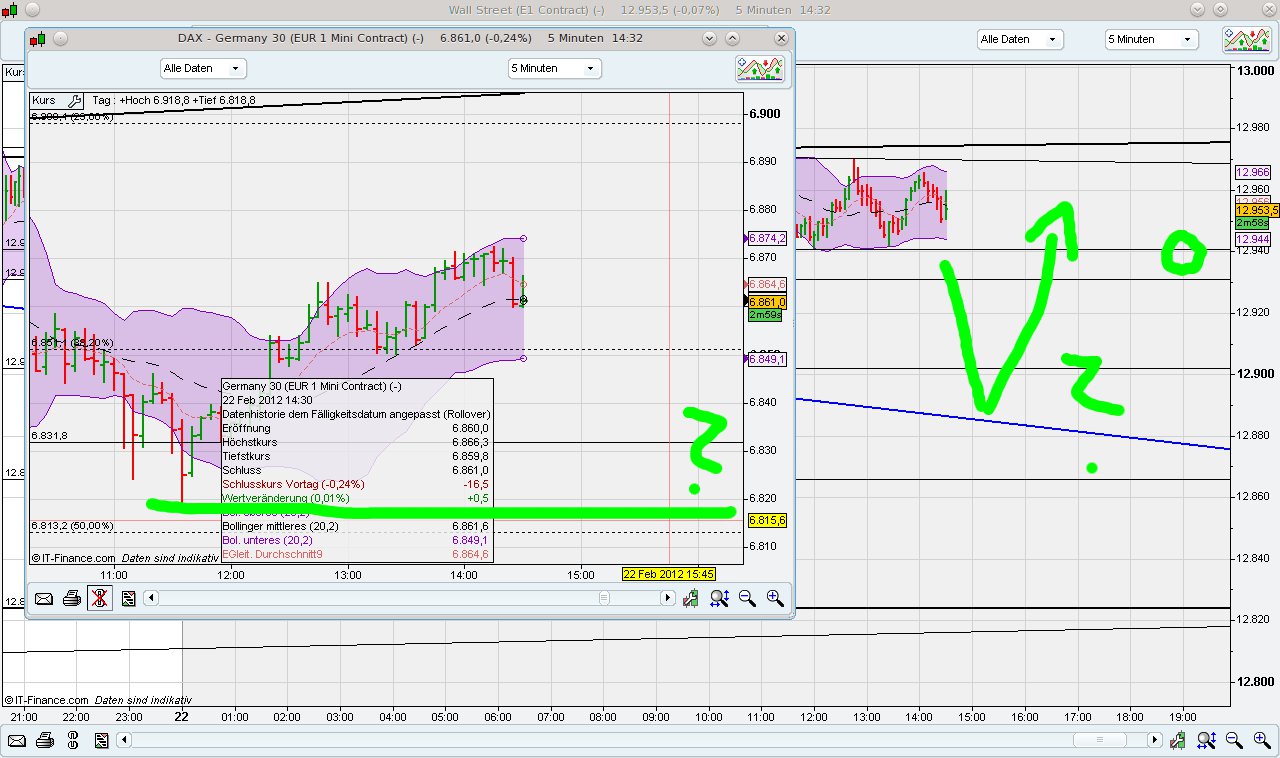This screenshot has width=1280, height=758.
Task: Toggle the broken-link sync icon off
Action: click(99, 598)
